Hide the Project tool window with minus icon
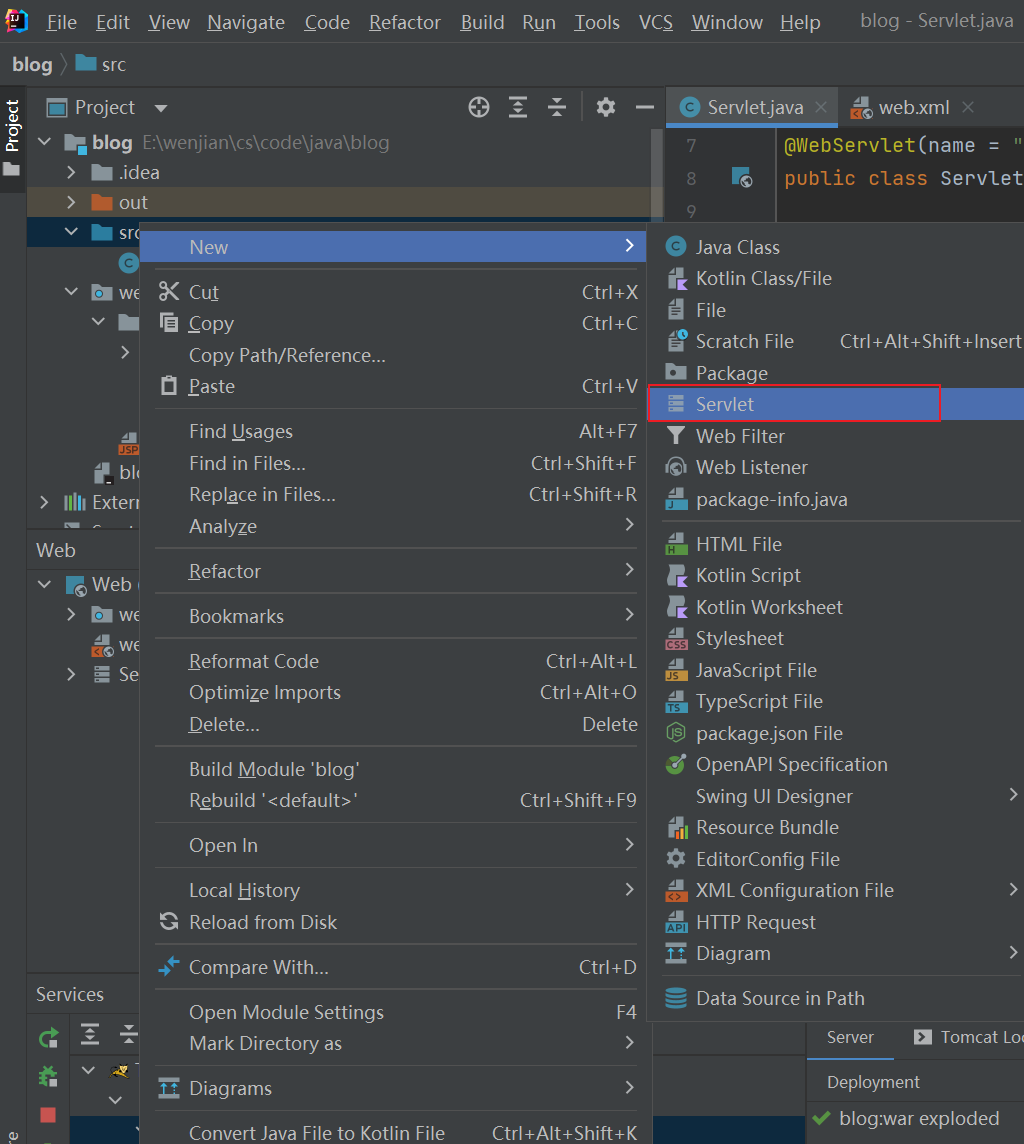1024x1144 pixels. click(x=645, y=107)
